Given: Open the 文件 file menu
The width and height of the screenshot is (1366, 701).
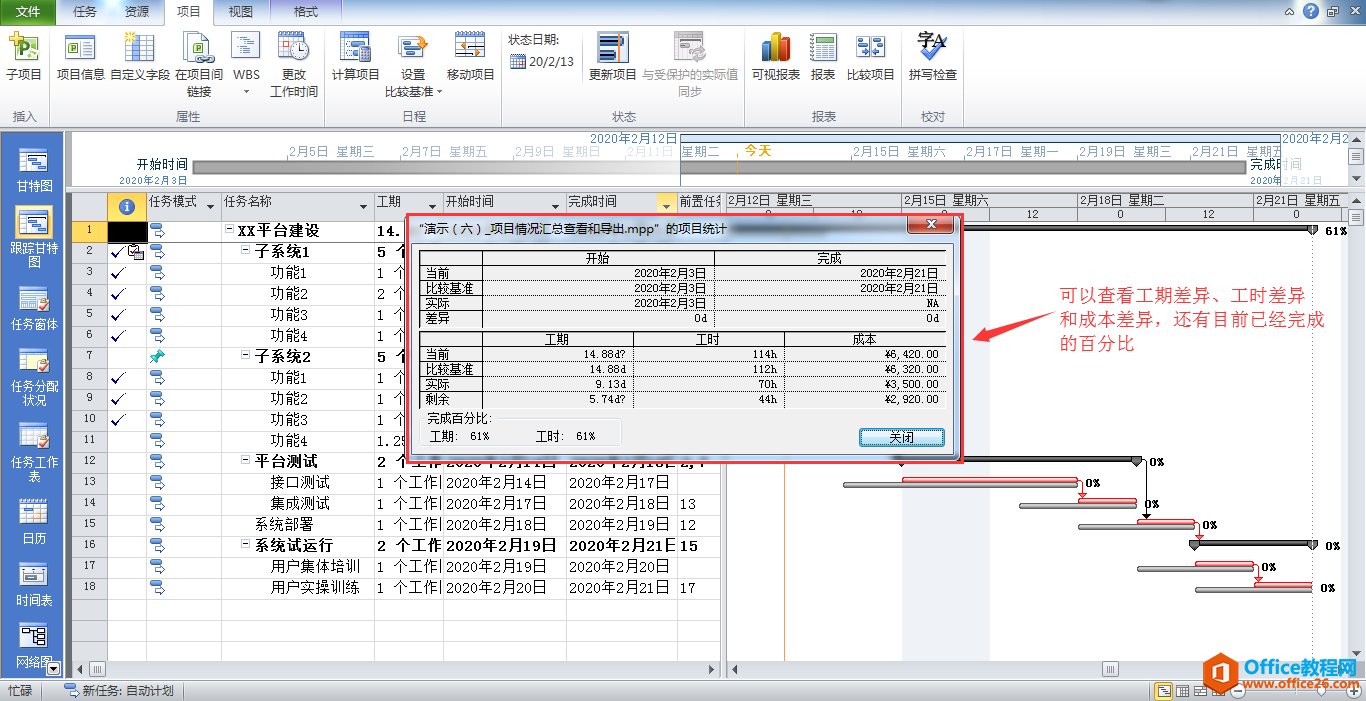Looking at the screenshot, I should click(29, 12).
